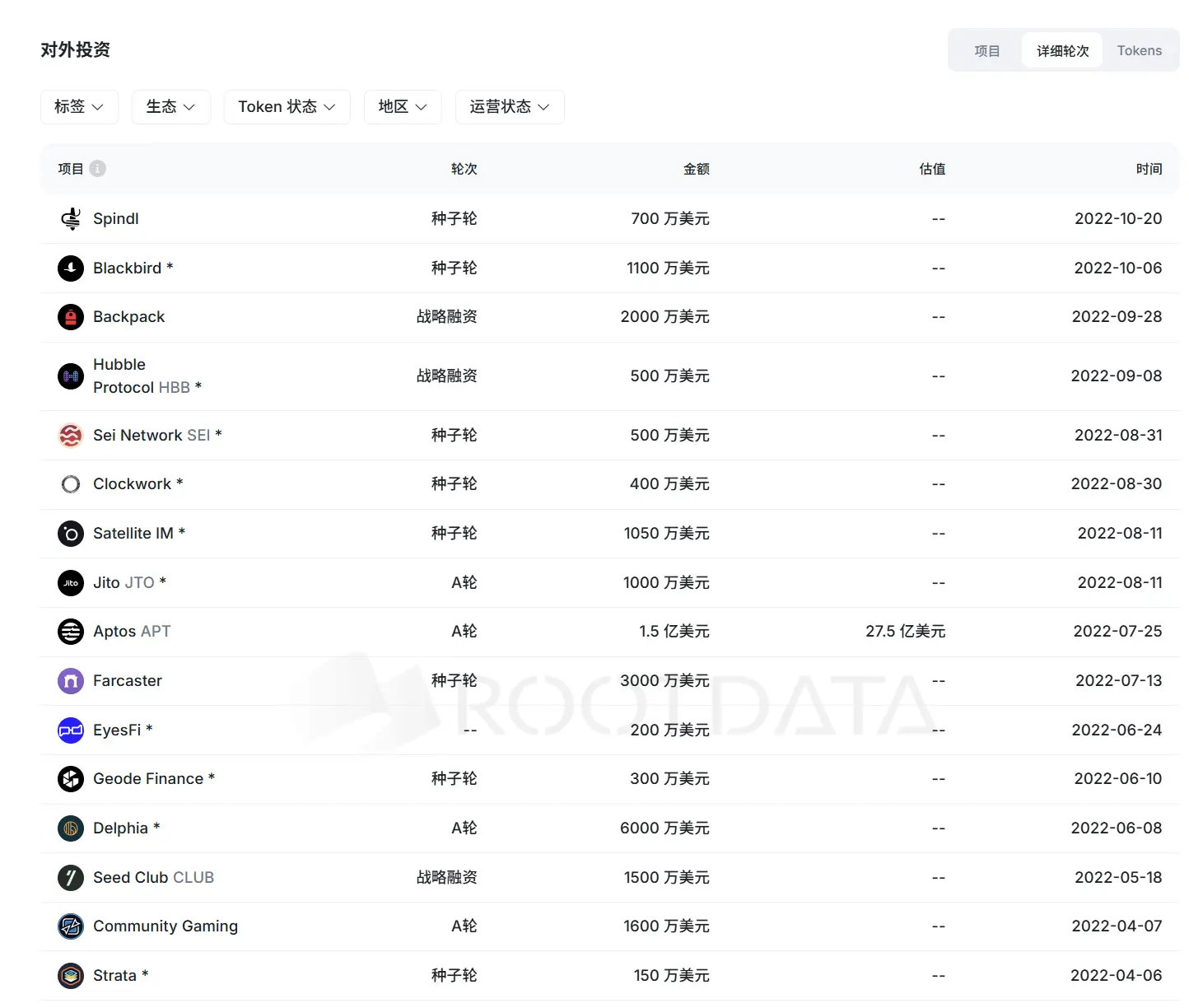Open the Token 状态 dropdown
Screen dimensions: 1189x1008
(x=287, y=107)
